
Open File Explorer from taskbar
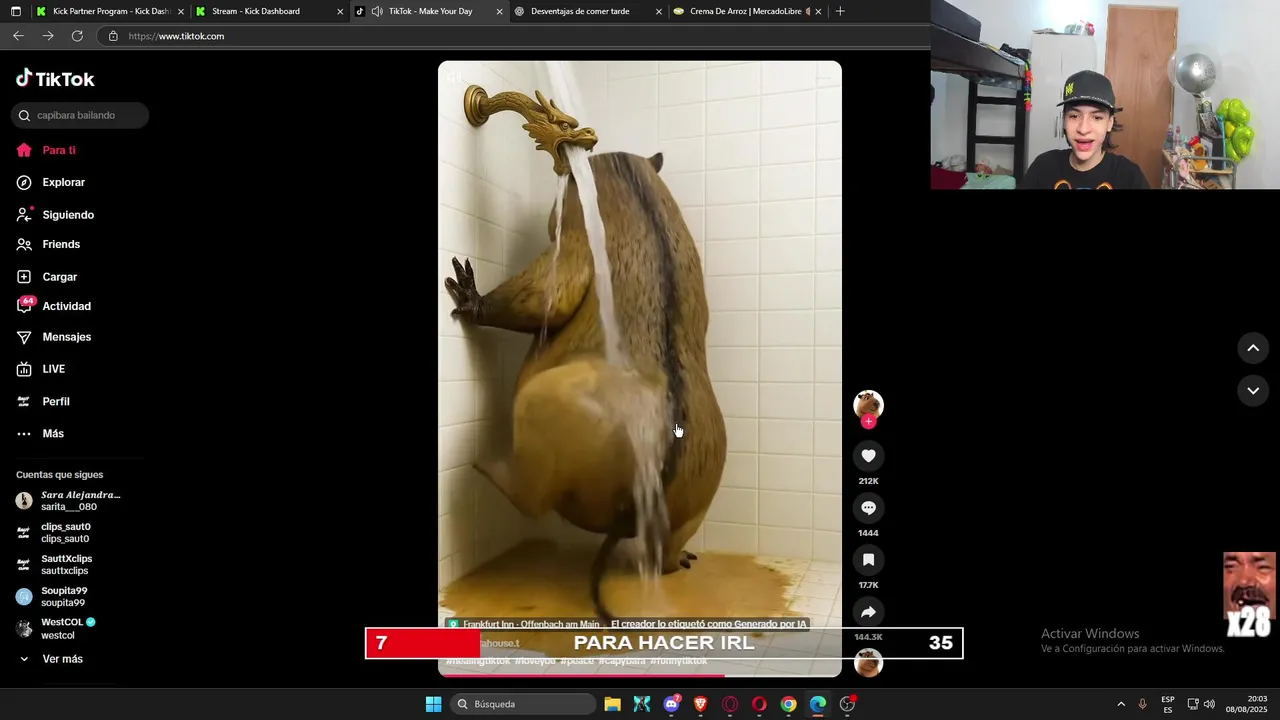[x=612, y=704]
